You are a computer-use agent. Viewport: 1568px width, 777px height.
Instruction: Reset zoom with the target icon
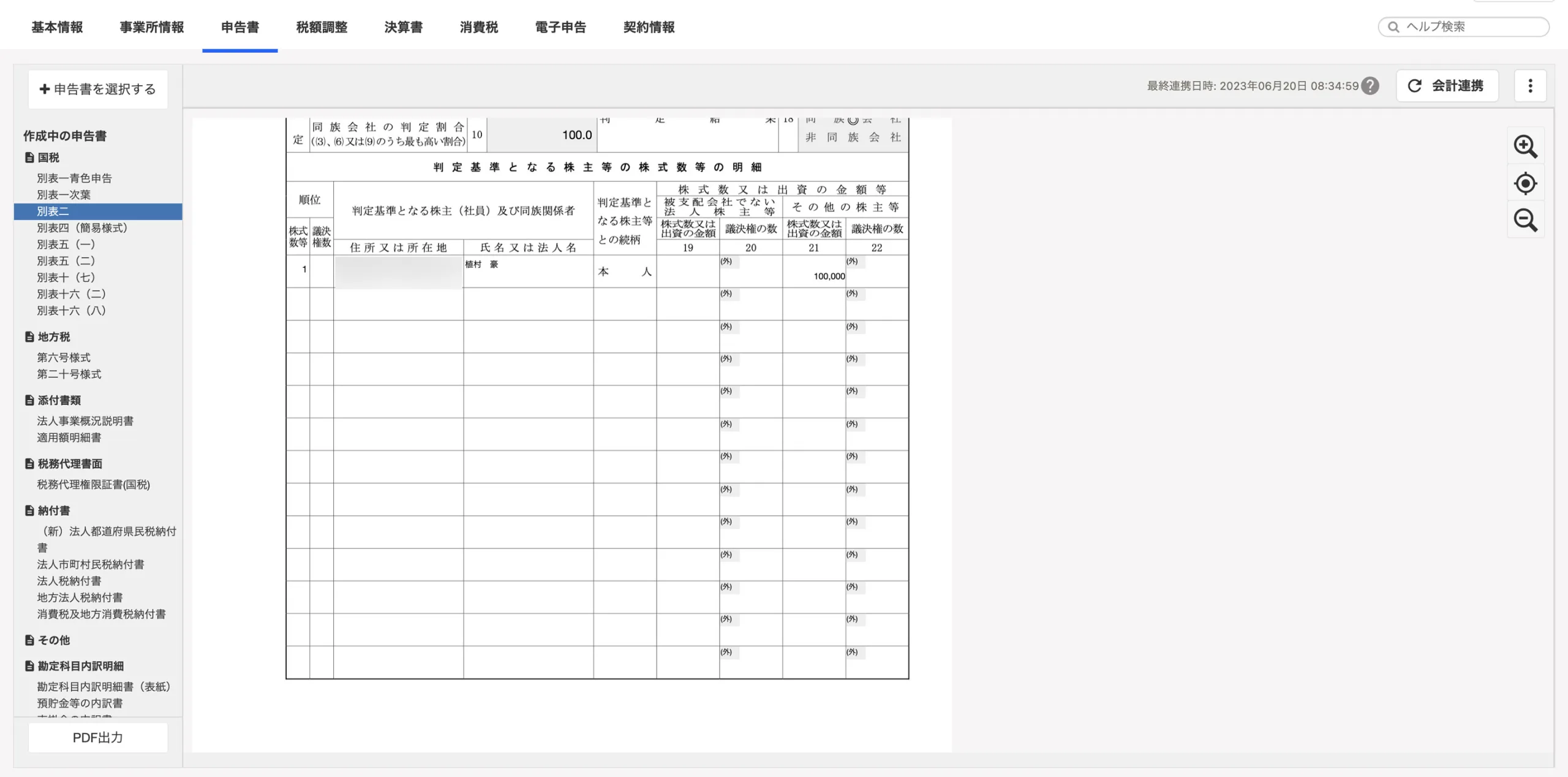click(x=1525, y=183)
